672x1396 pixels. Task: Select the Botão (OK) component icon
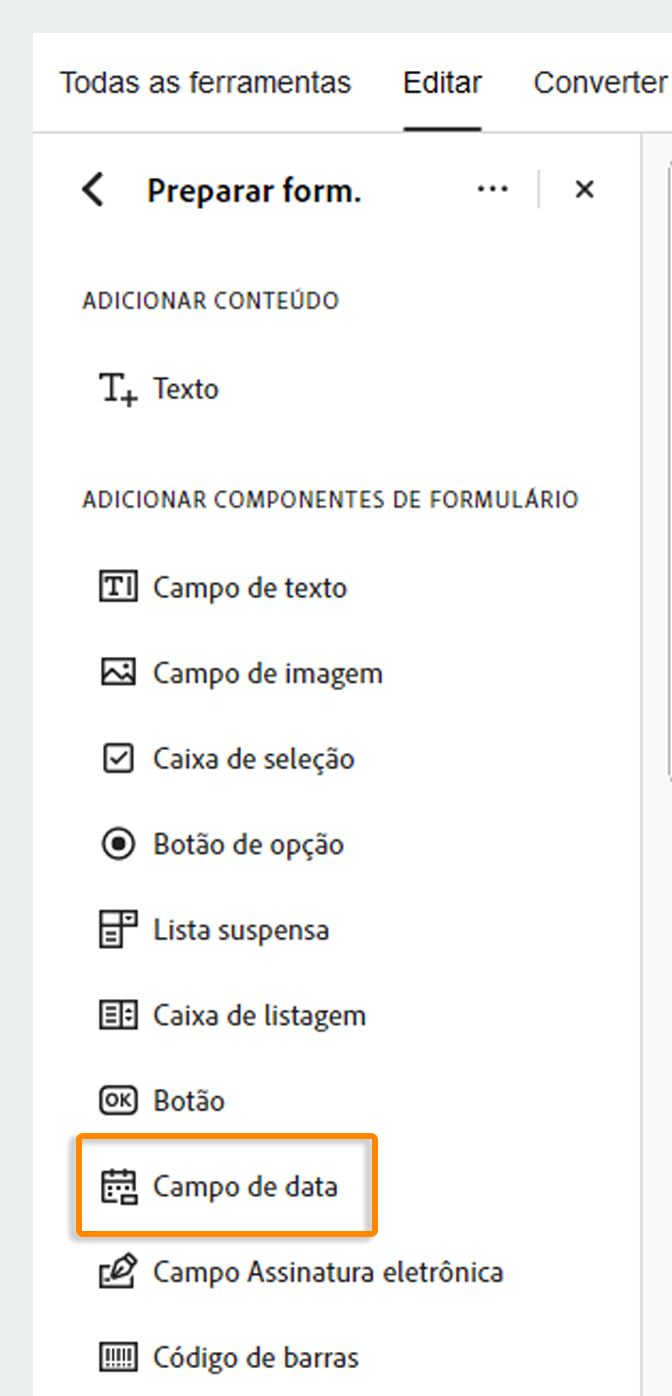click(118, 1100)
